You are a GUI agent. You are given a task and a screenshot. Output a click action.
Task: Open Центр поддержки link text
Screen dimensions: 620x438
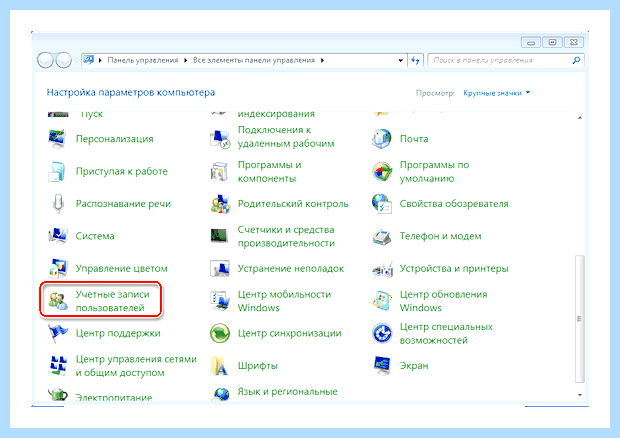[118, 333]
